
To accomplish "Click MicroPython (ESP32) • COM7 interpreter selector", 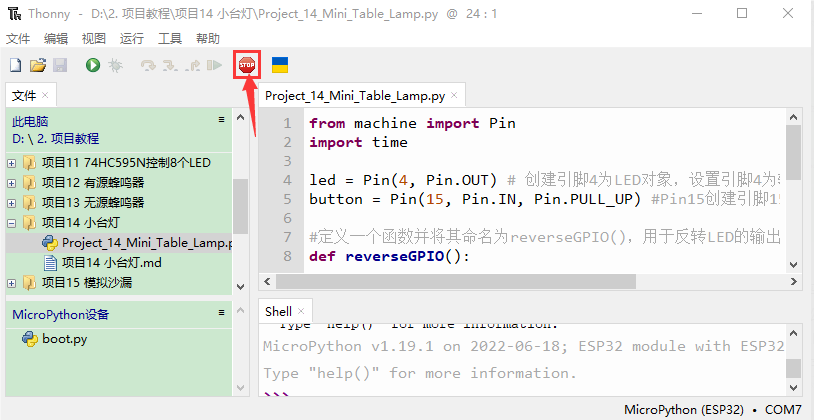I will (712, 410).
